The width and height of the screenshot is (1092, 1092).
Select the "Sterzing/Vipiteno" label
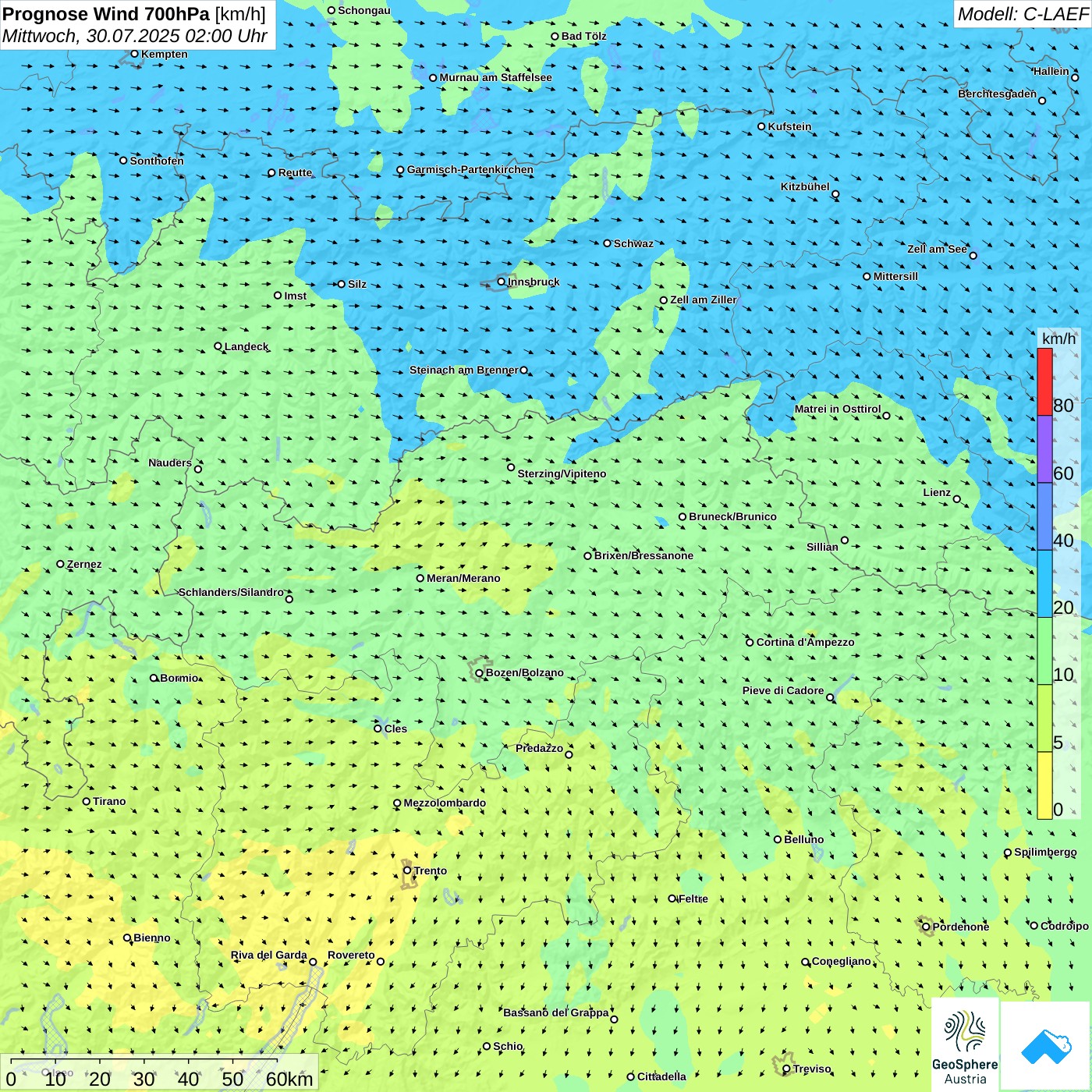[x=562, y=473]
